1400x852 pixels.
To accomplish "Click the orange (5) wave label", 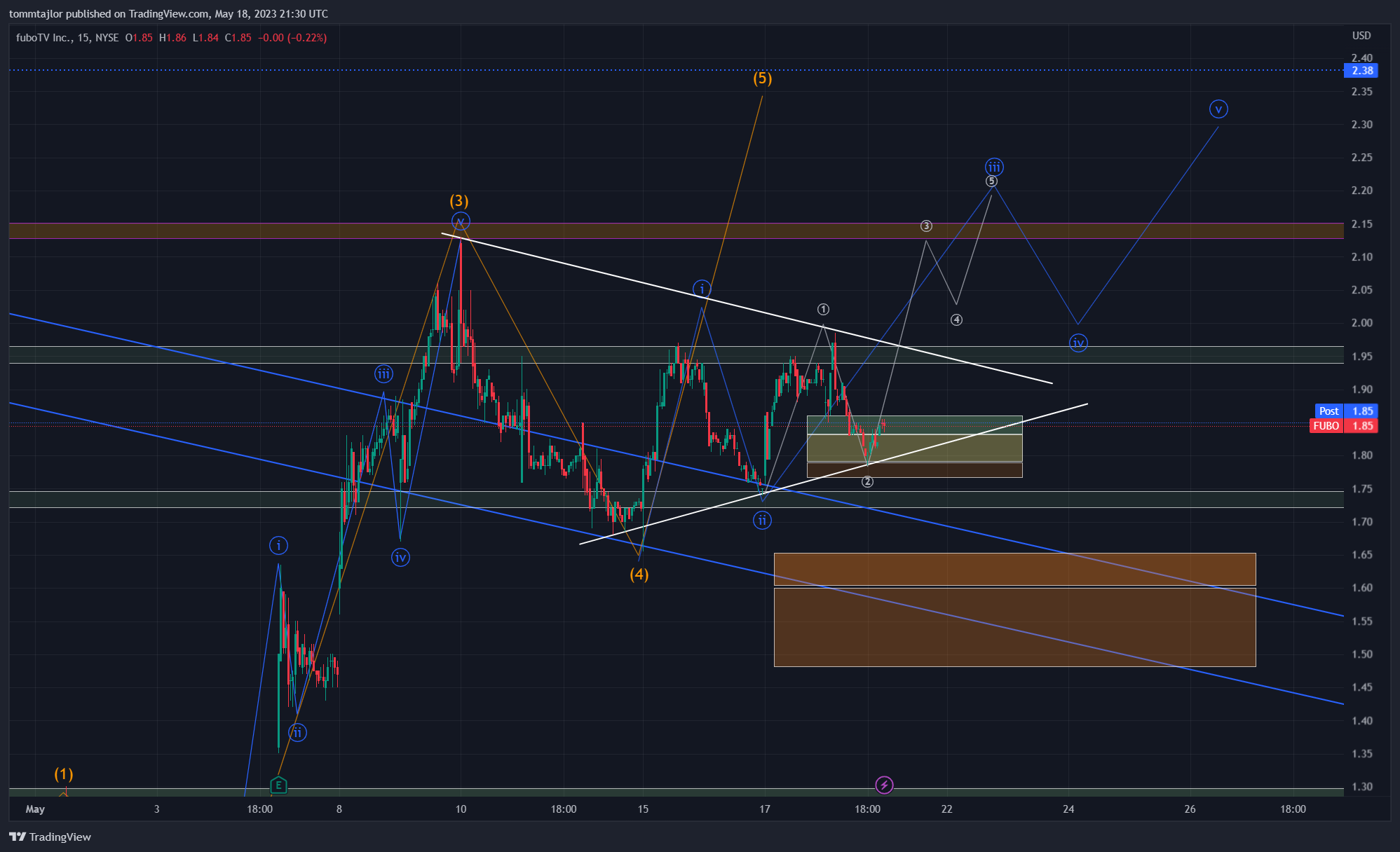I will pyautogui.click(x=763, y=78).
